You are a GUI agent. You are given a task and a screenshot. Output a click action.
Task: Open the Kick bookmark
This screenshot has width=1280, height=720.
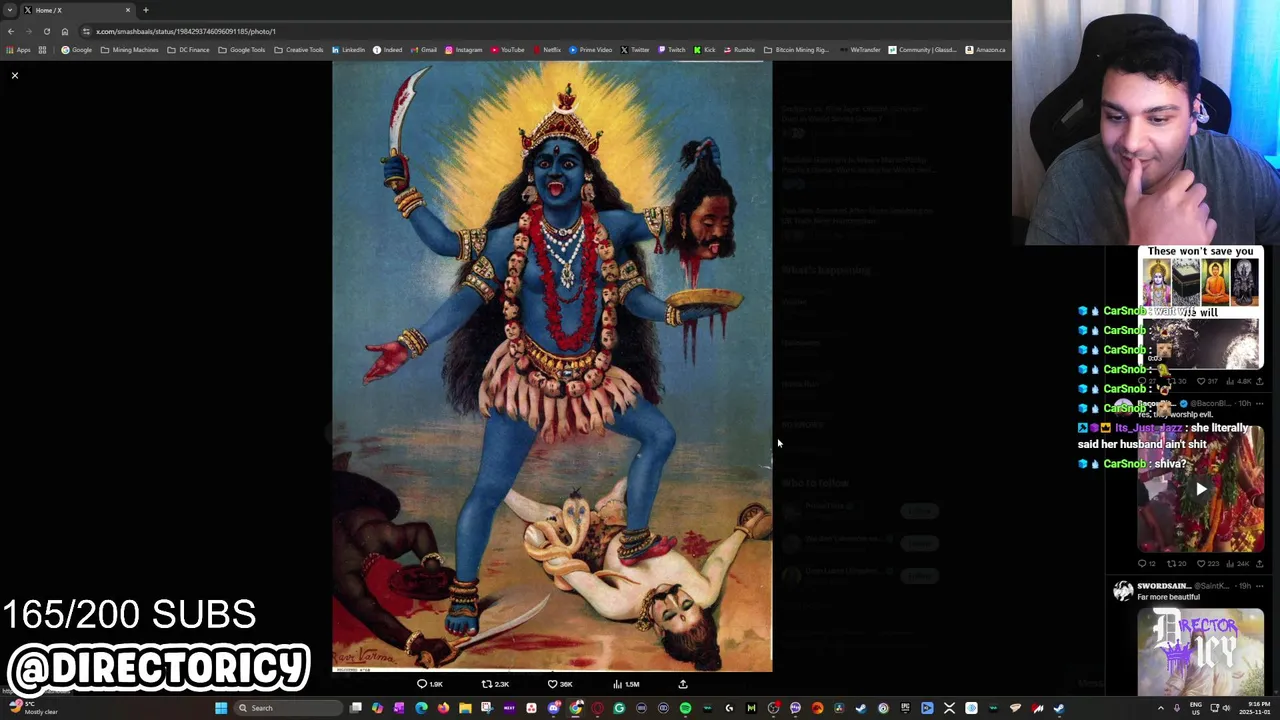704,50
